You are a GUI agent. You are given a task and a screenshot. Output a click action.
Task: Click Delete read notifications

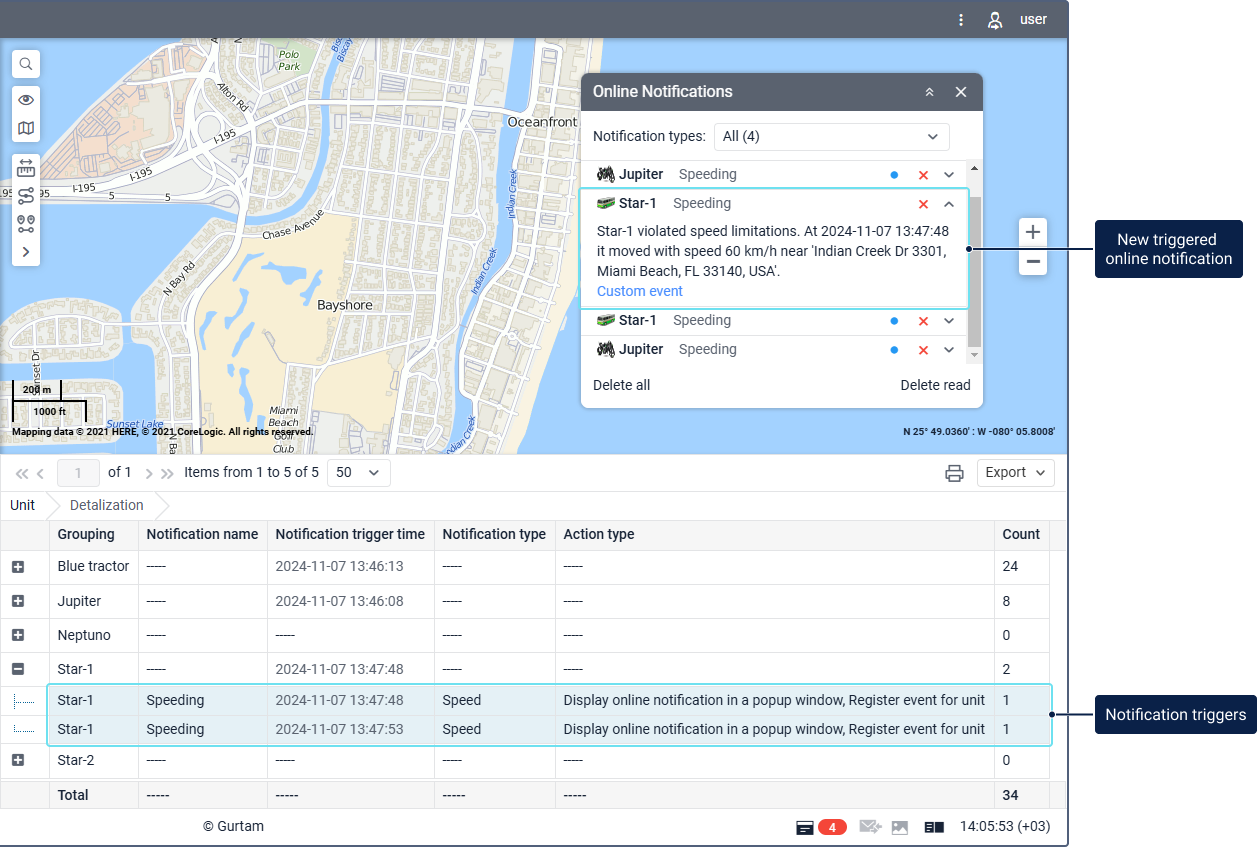click(x=934, y=385)
